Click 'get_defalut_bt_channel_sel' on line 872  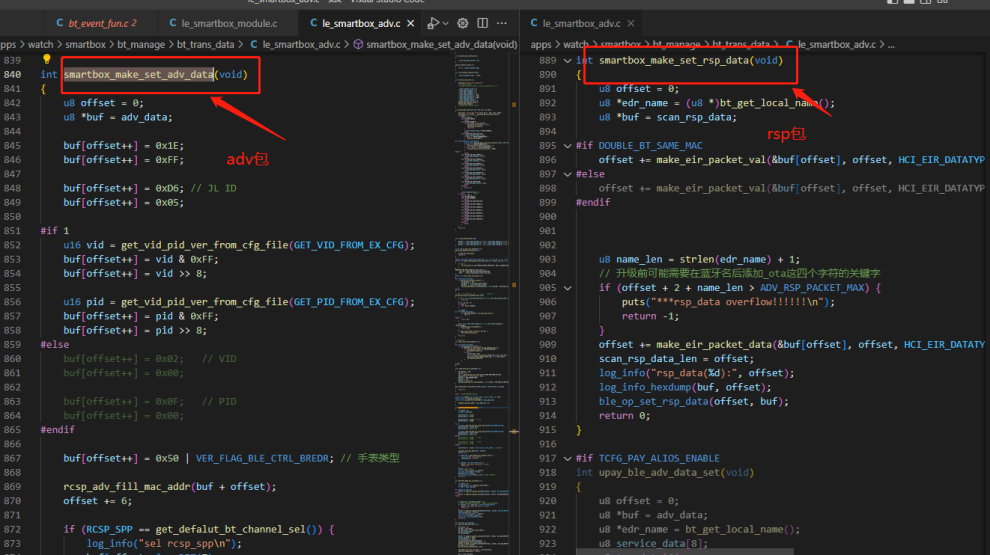[230, 529]
